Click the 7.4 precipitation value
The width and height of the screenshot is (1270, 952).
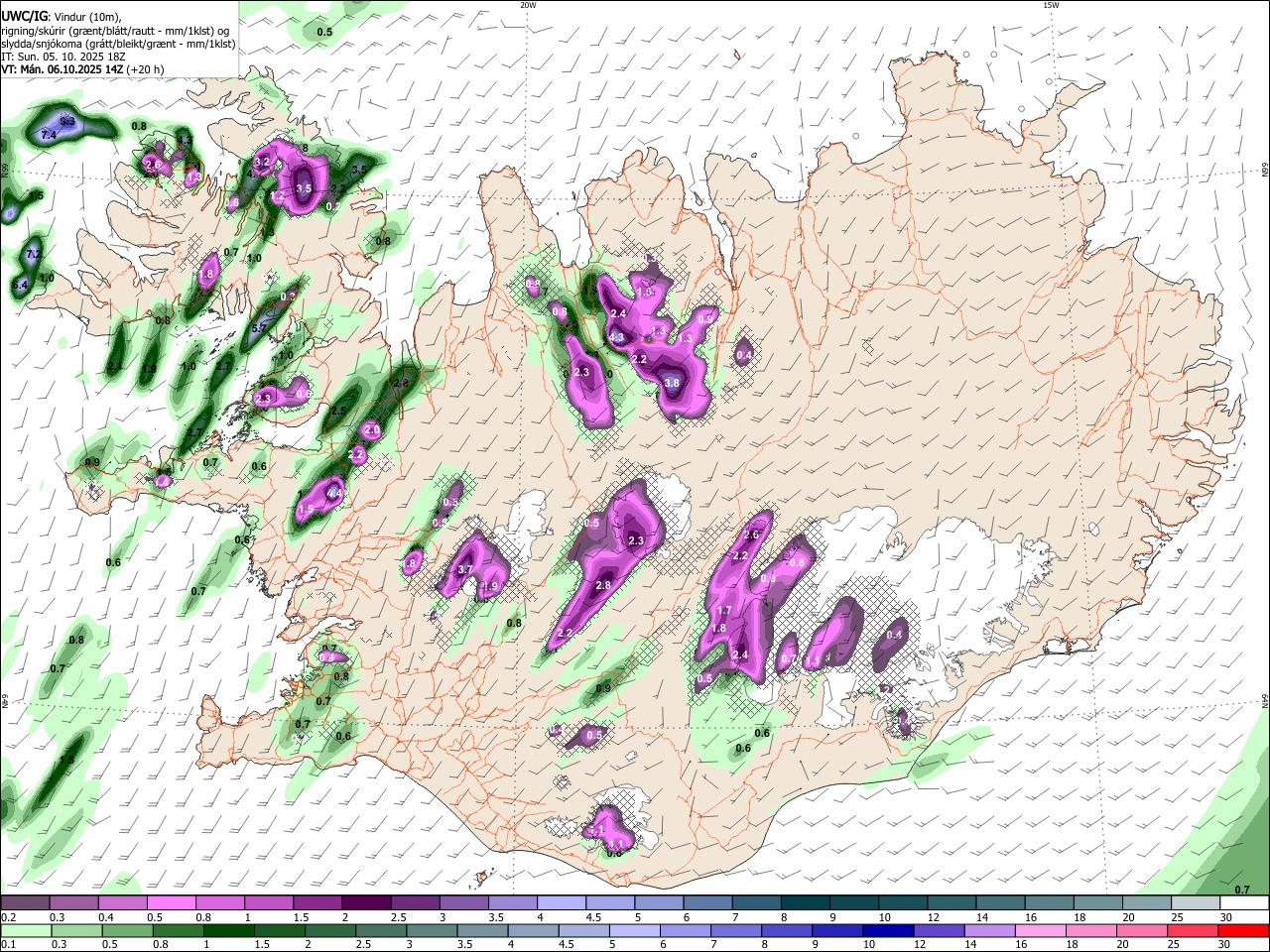[x=48, y=135]
